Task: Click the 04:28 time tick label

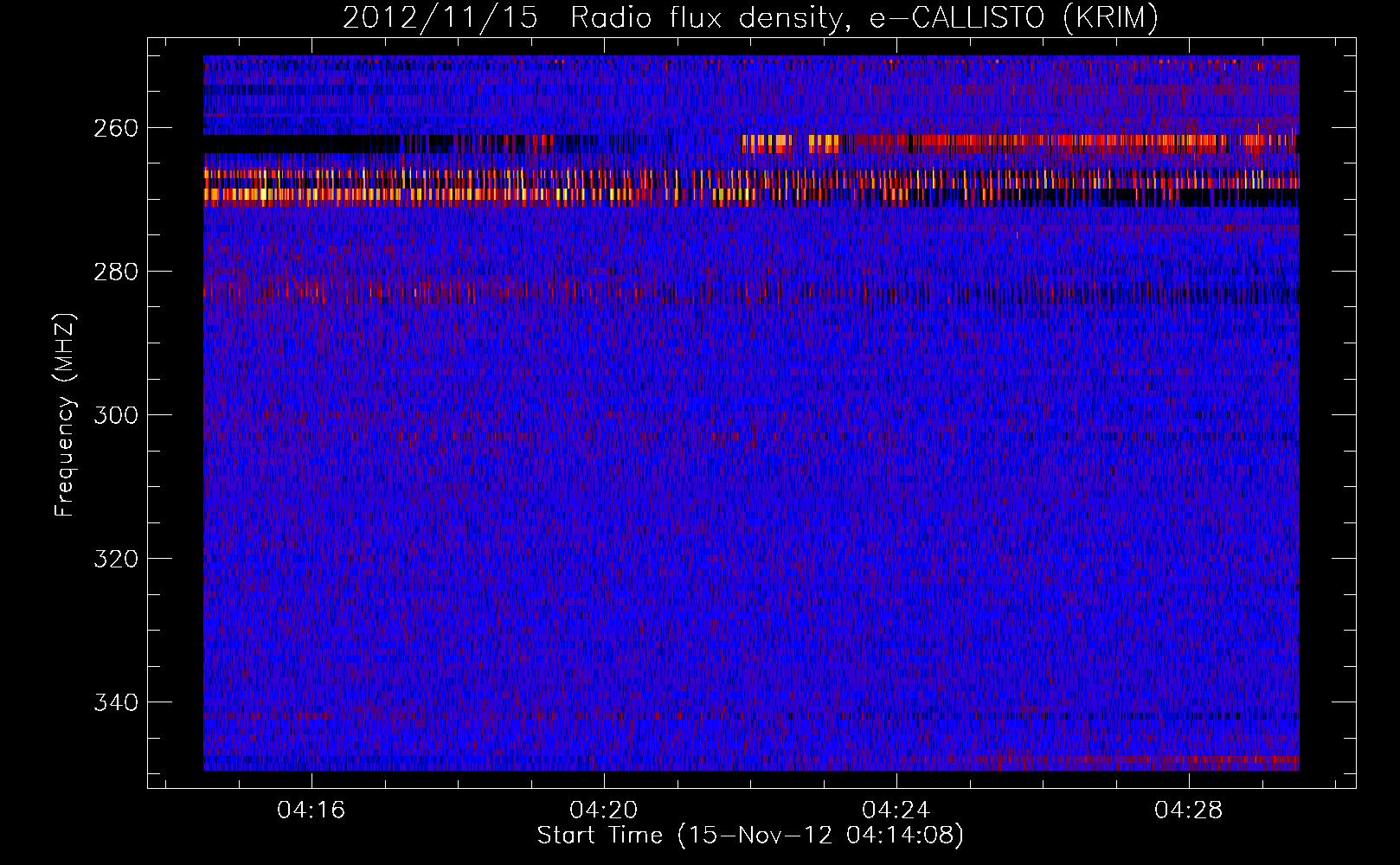Action: click(1189, 810)
